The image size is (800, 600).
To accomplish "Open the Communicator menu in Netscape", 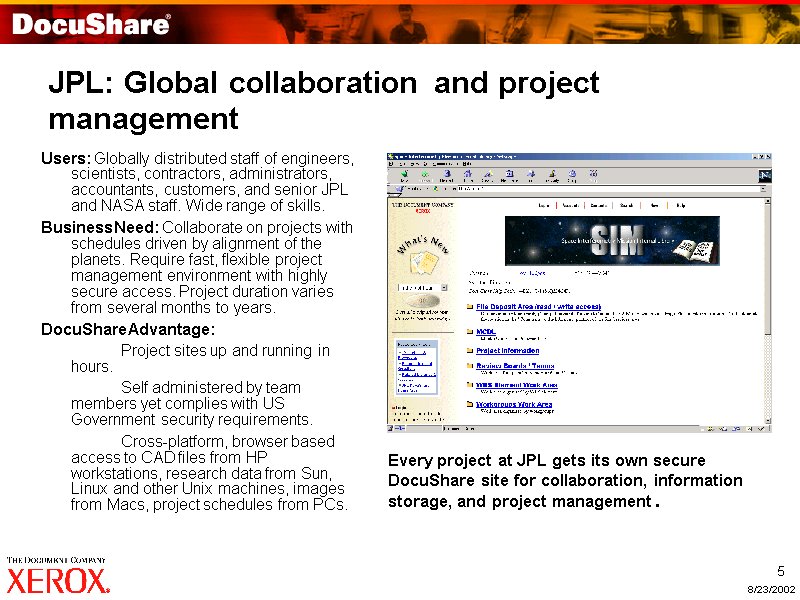I will tap(444, 163).
